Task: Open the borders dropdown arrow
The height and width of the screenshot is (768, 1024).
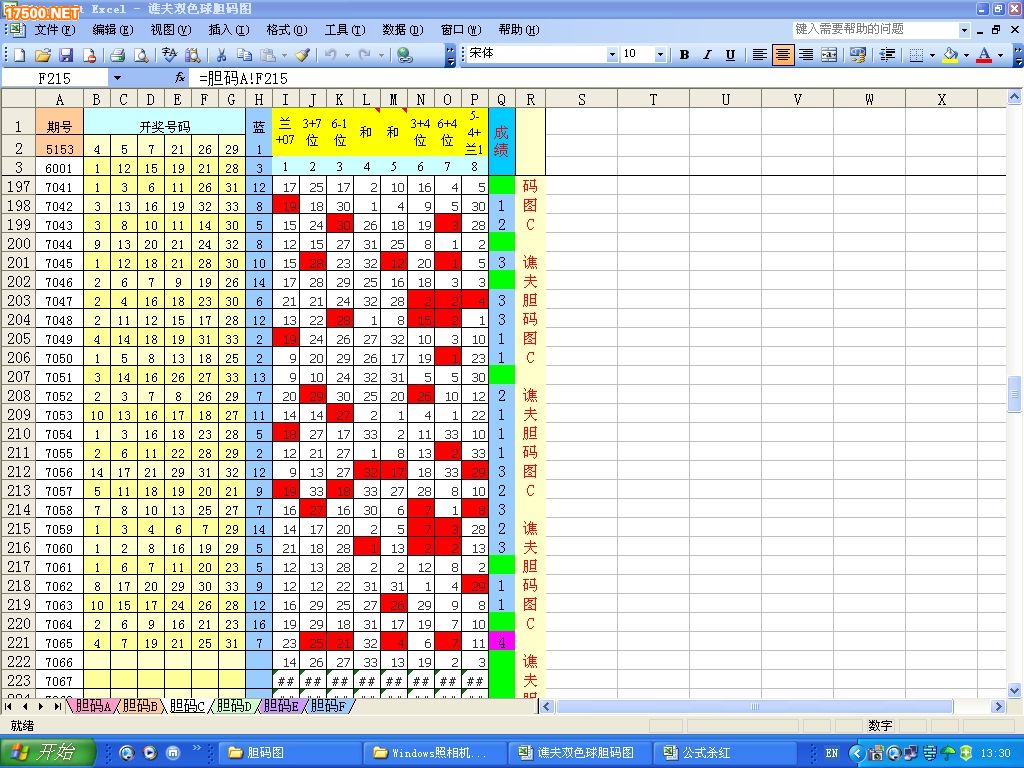Action: click(933, 55)
